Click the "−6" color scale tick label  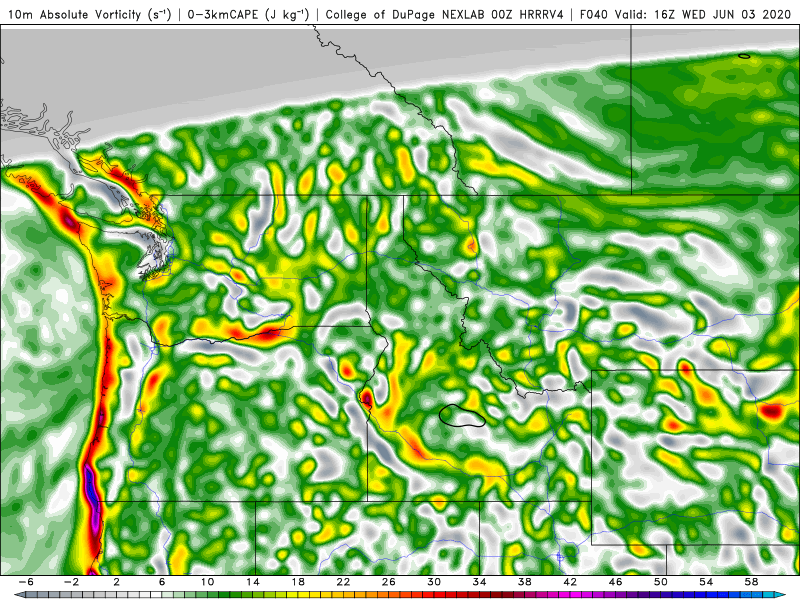coord(26,582)
